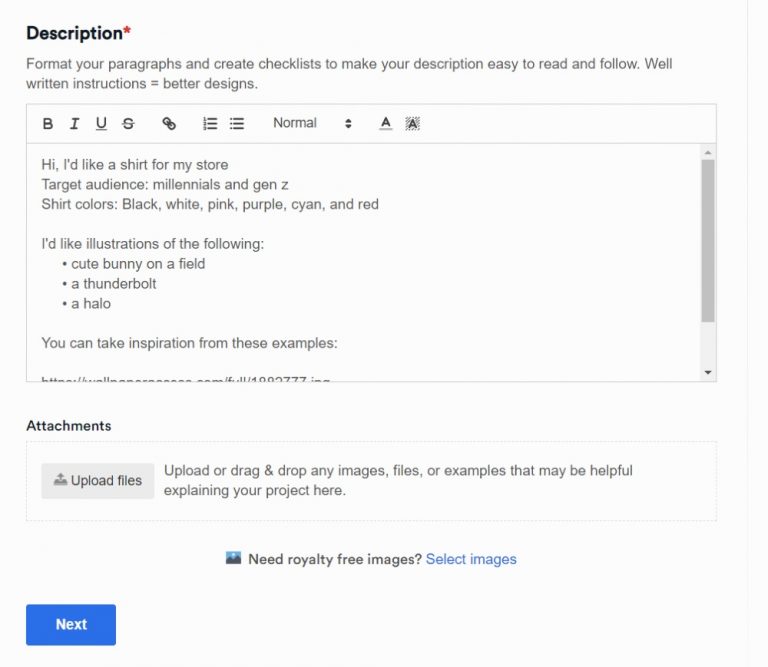This screenshot has width=768, height=667.
Task: Click the description scrollbar down arrow
Action: [x=708, y=372]
